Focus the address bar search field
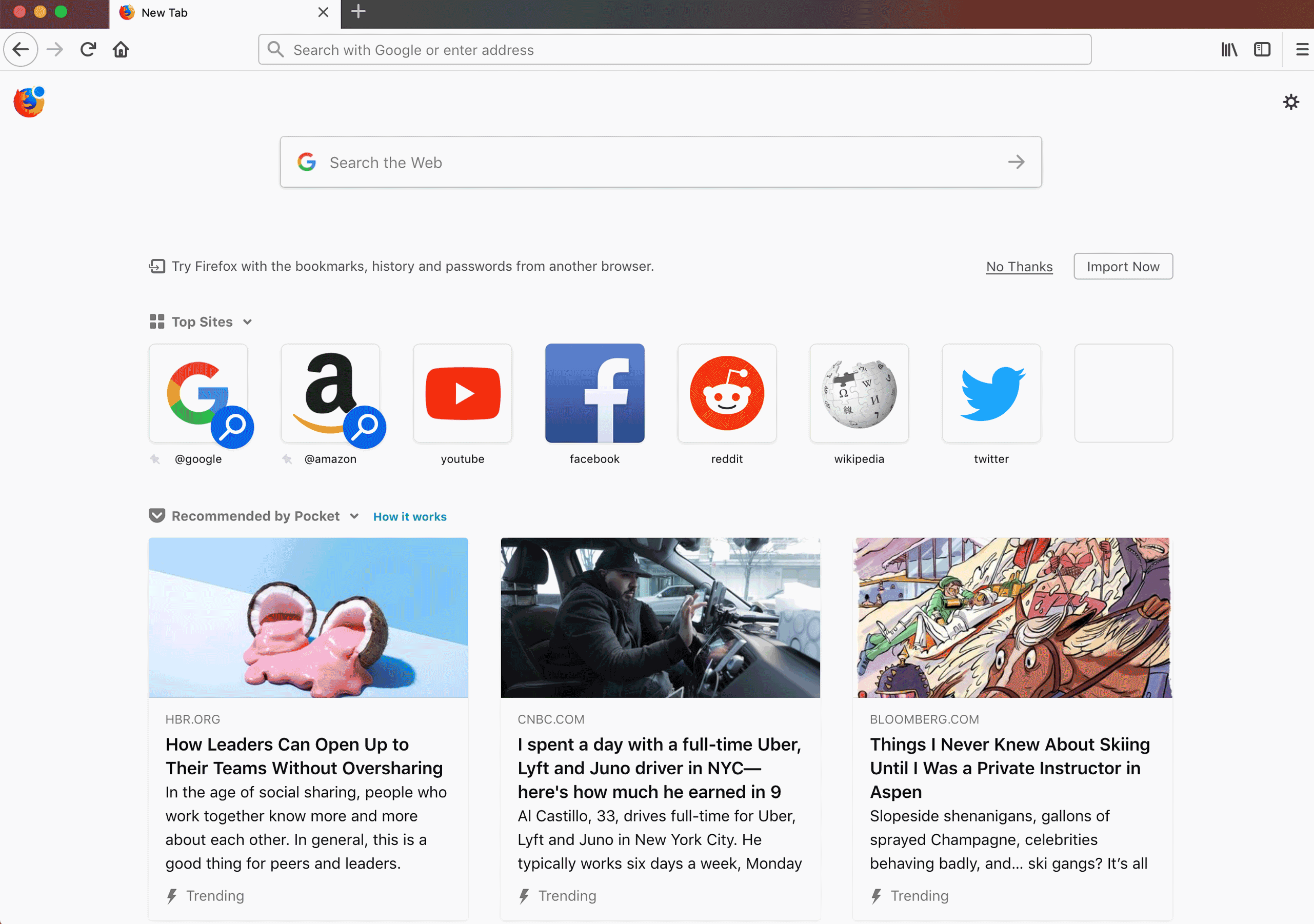The width and height of the screenshot is (1314, 924). pyautogui.click(x=675, y=50)
